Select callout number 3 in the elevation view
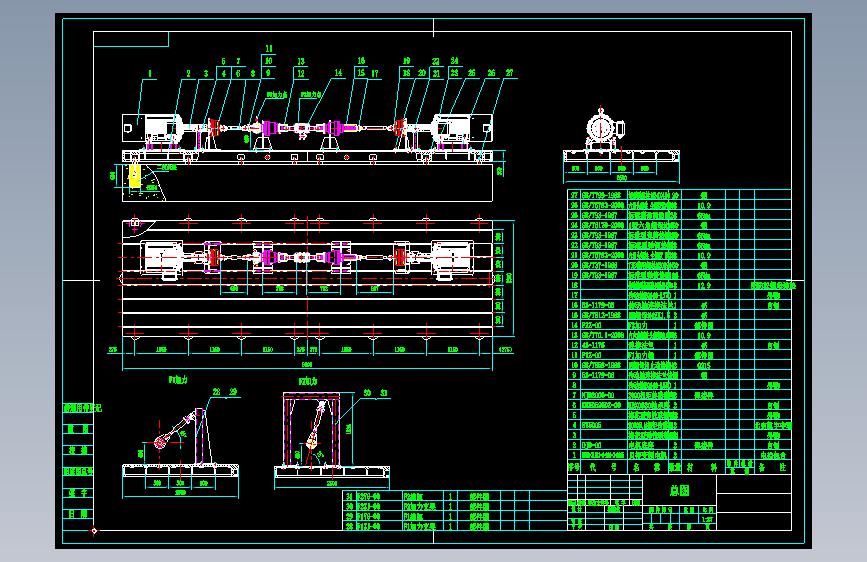Screen dimensions: 867x562 point(206,73)
